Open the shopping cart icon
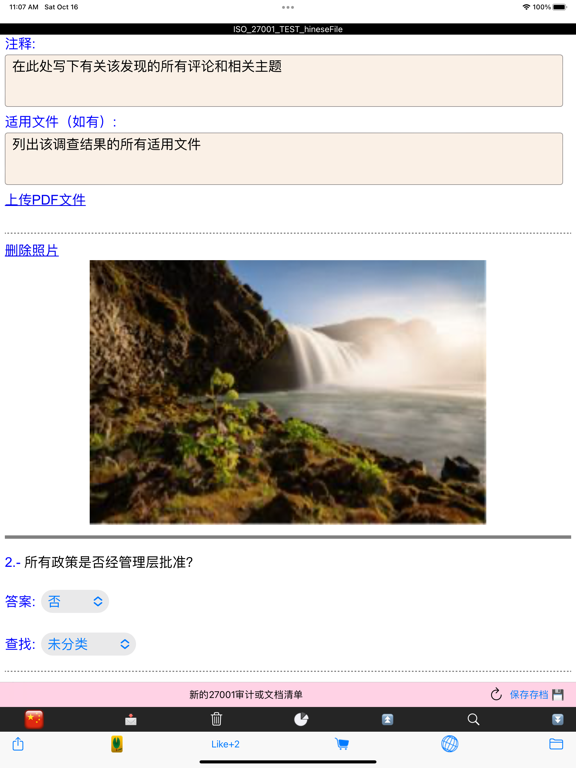Image resolution: width=576 pixels, height=768 pixels. tap(342, 744)
